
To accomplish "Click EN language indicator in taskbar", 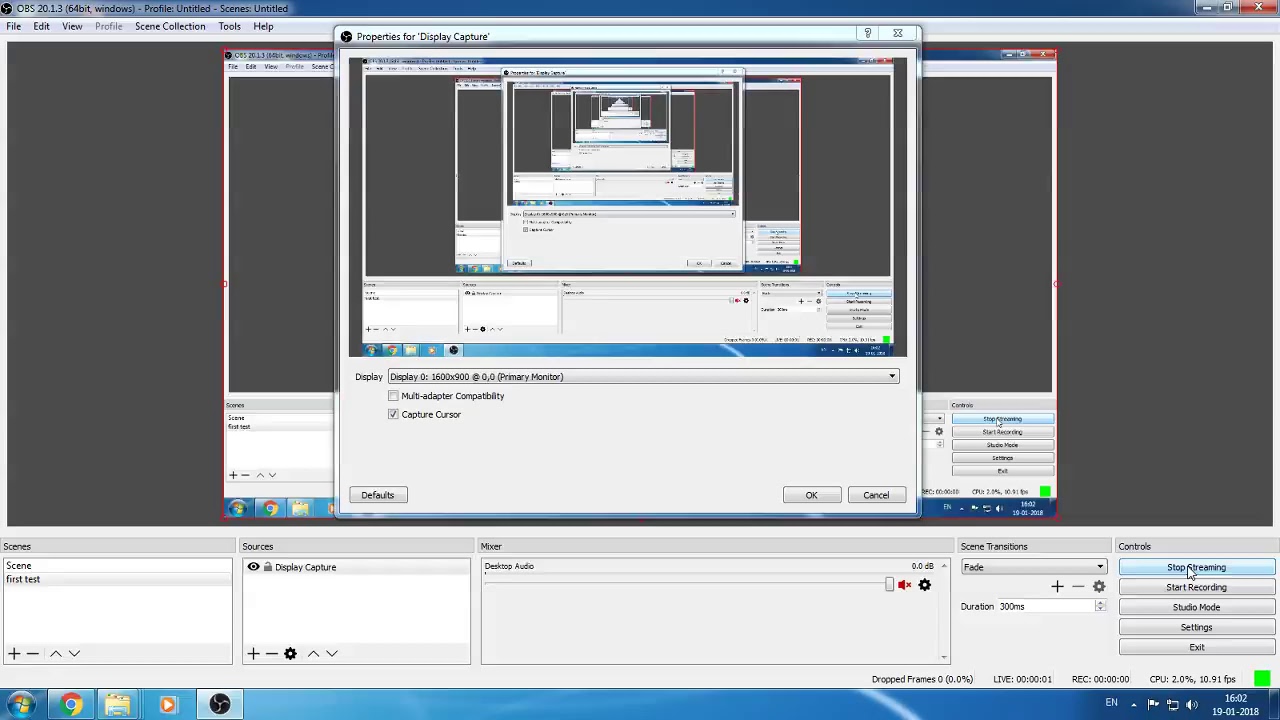I will click(x=1111, y=702).
